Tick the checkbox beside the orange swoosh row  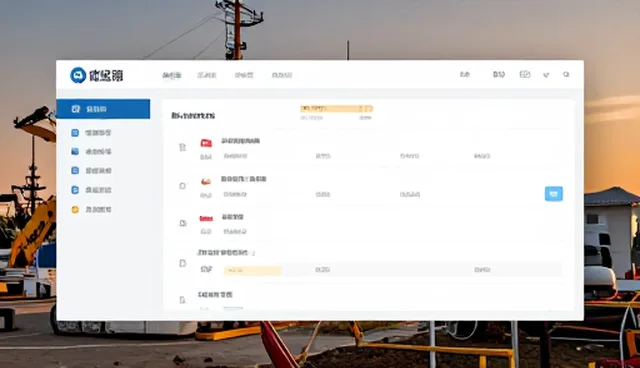(x=182, y=186)
